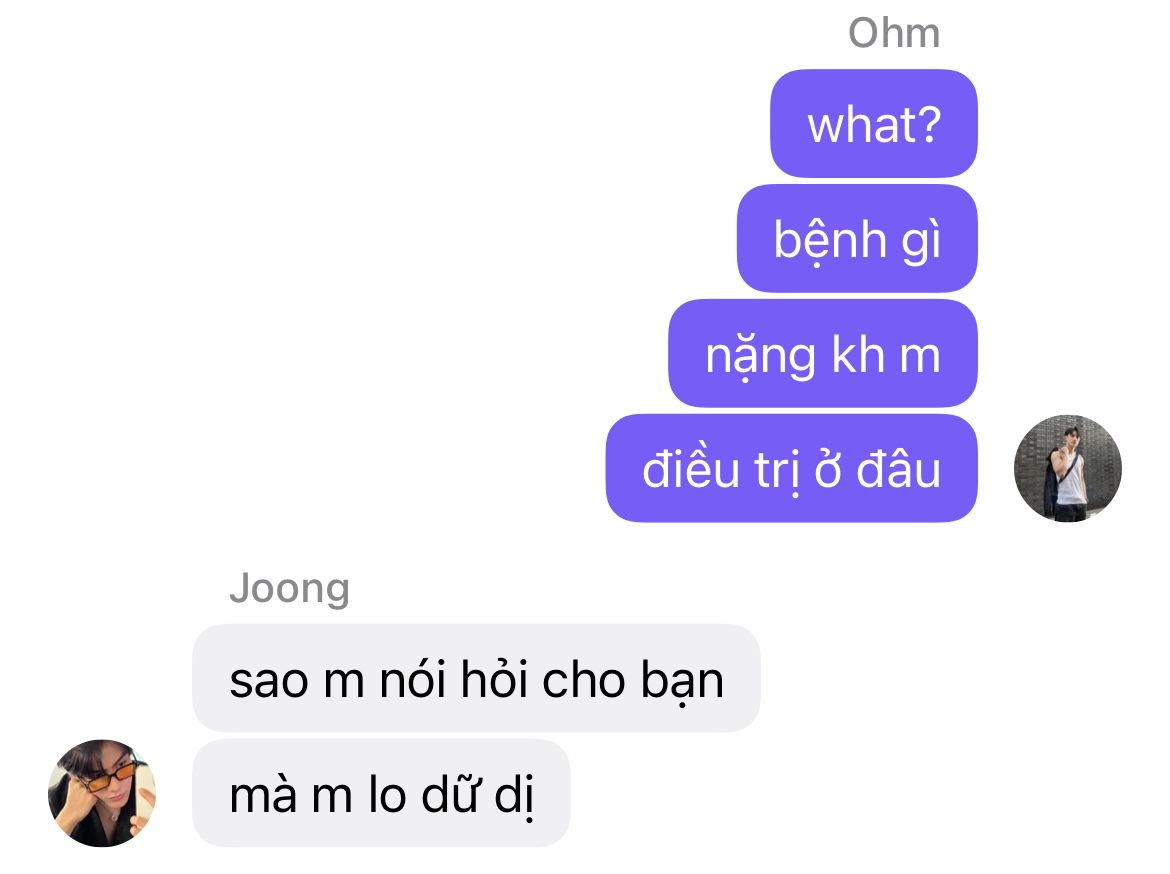
Task: Click the word "nặng" in Ohm's third message
Action: click(x=760, y=357)
